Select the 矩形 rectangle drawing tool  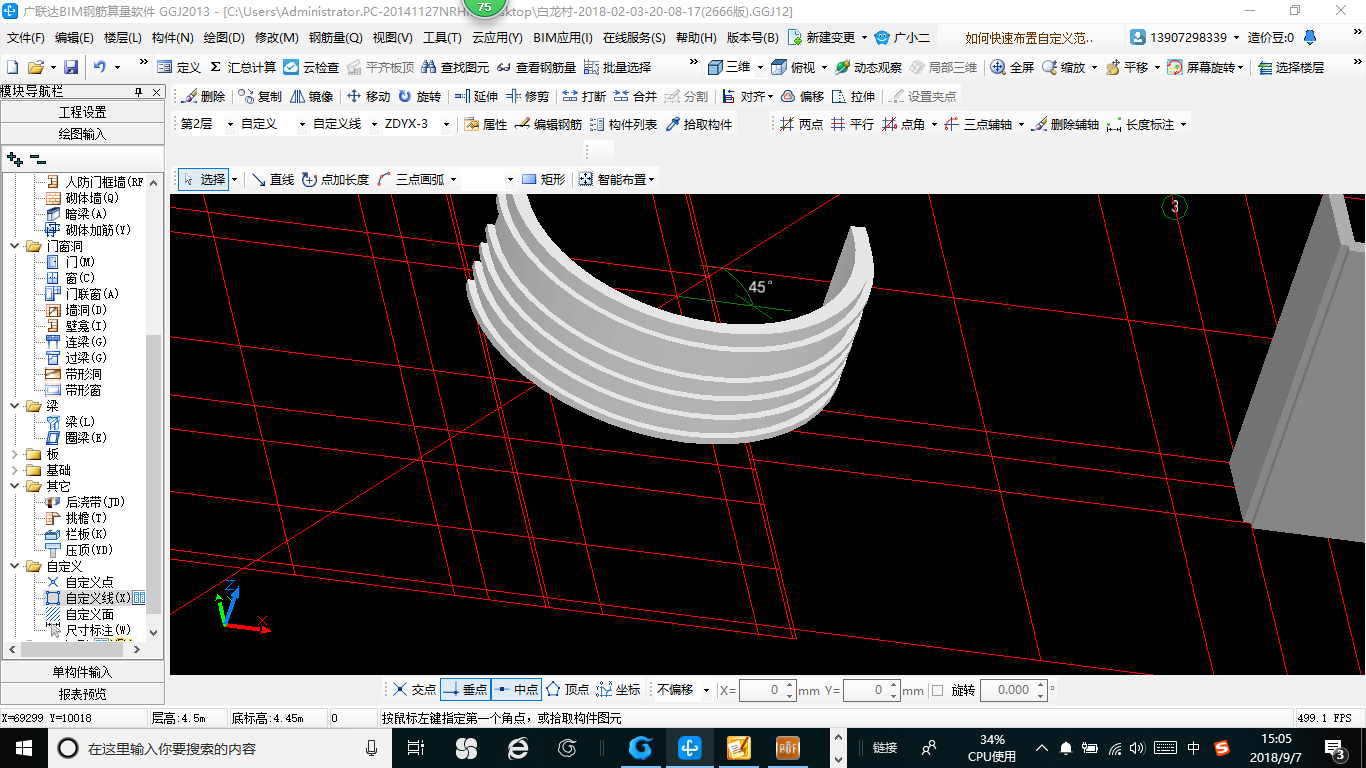coord(543,180)
